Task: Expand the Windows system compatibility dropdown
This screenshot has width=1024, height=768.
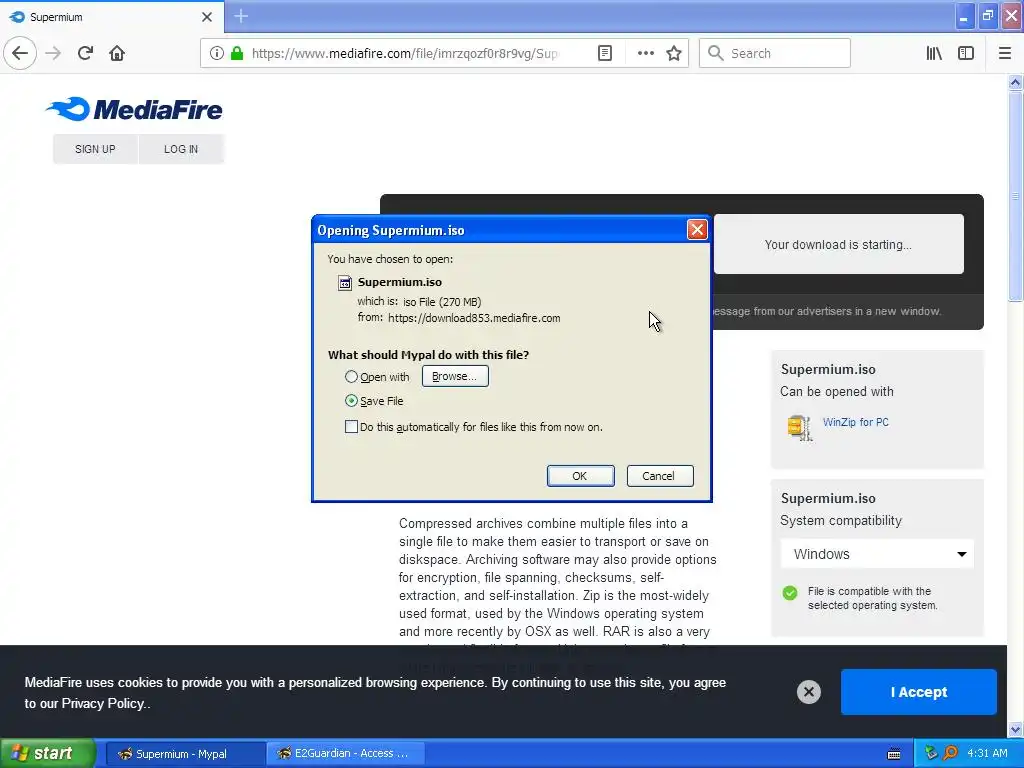Action: tap(877, 554)
